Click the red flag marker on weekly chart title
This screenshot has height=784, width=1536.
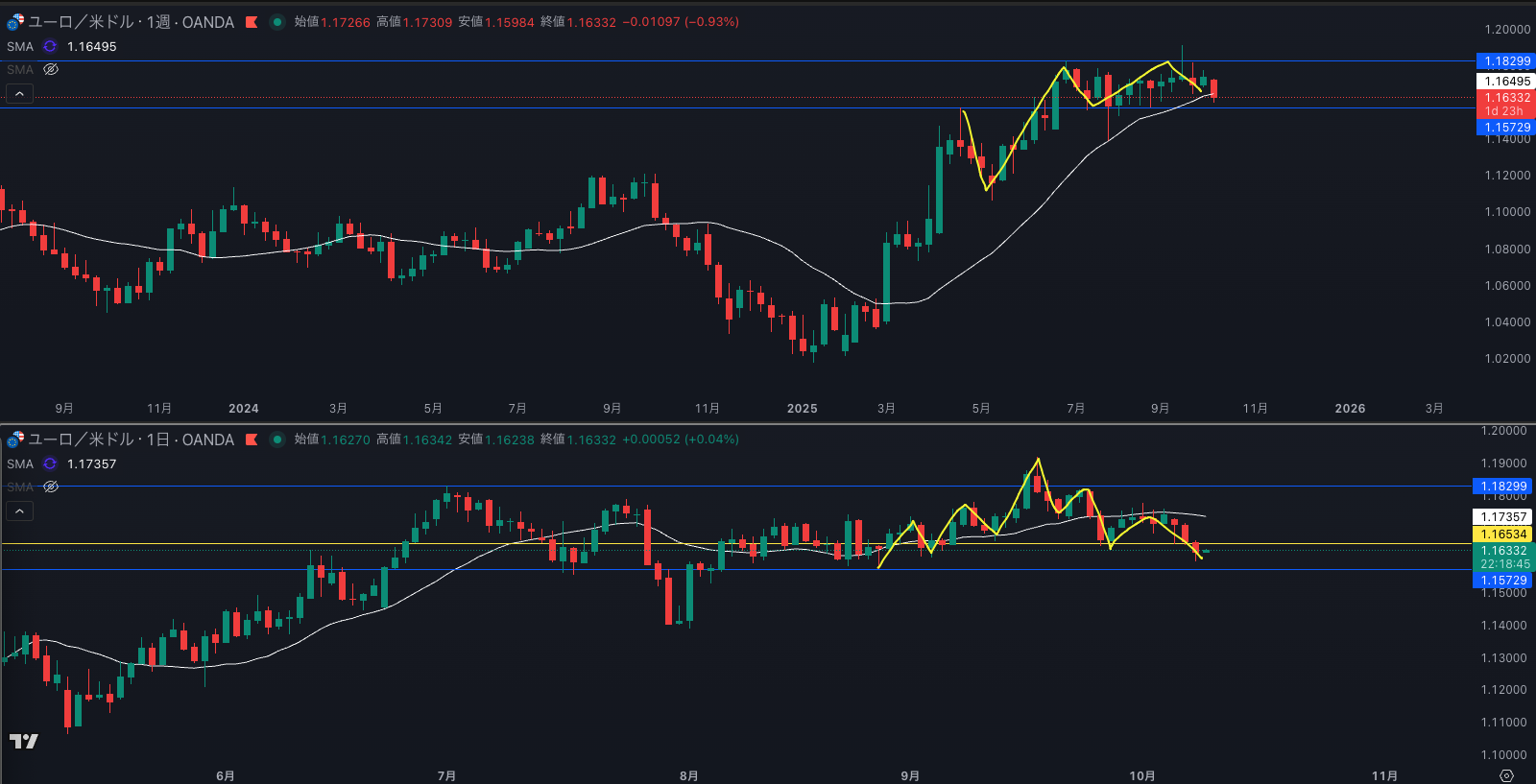point(252,22)
